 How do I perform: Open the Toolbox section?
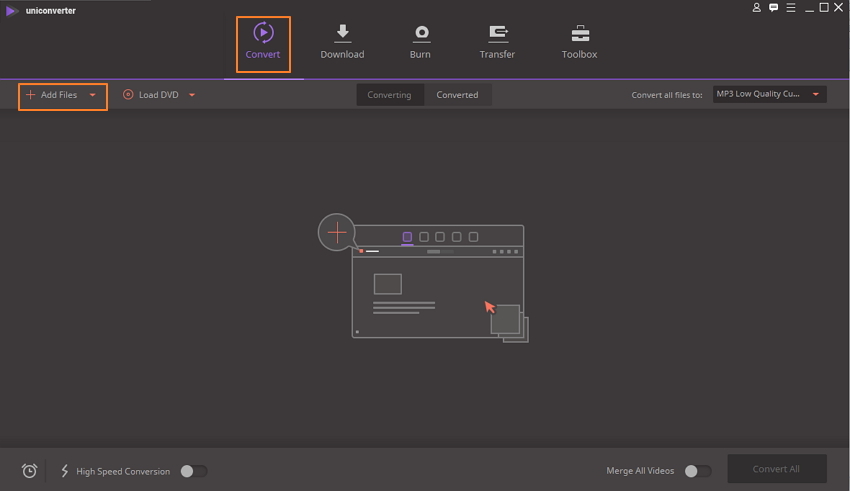pos(579,41)
